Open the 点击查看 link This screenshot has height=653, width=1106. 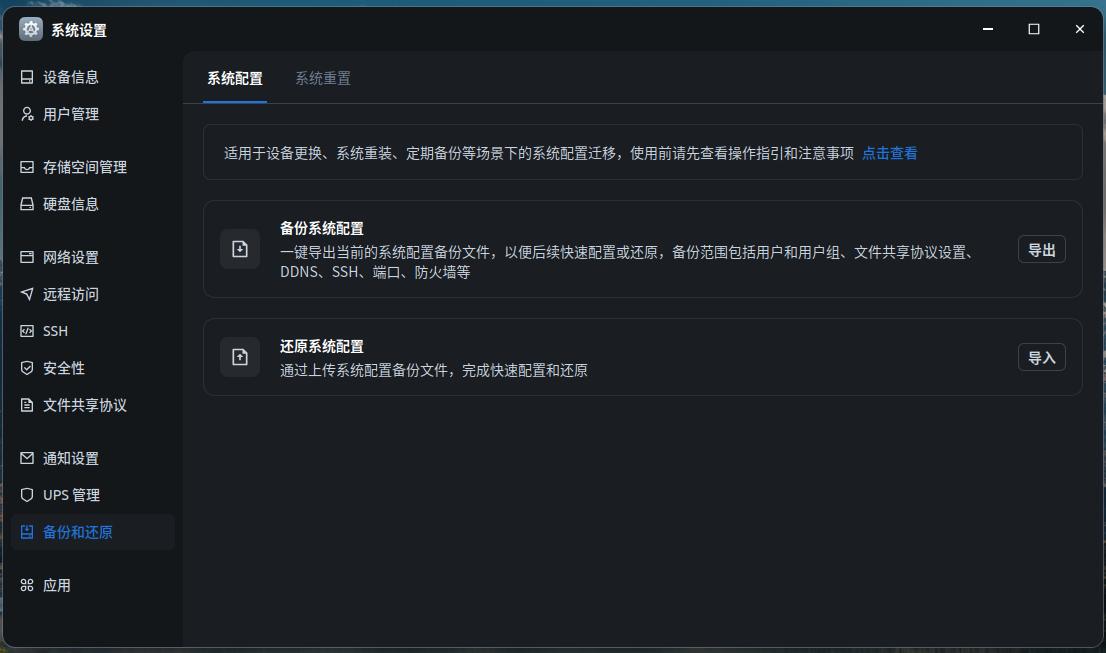[889, 153]
